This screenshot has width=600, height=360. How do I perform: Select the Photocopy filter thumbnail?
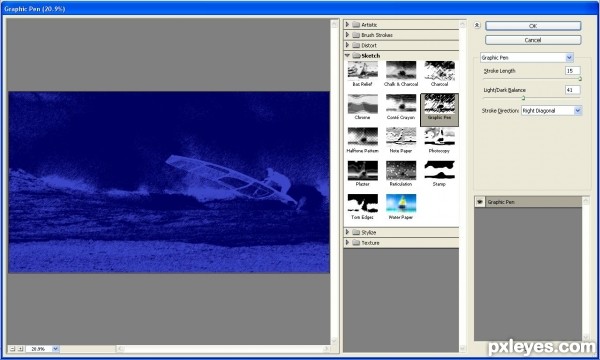tap(439, 137)
